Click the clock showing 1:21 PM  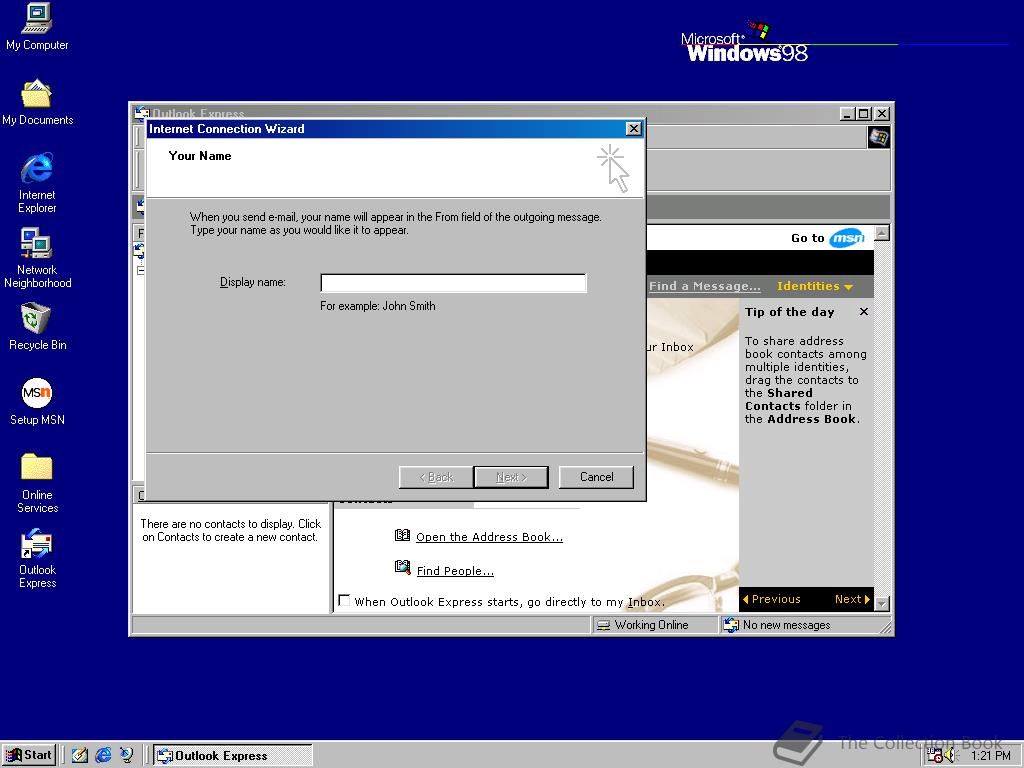pos(990,756)
